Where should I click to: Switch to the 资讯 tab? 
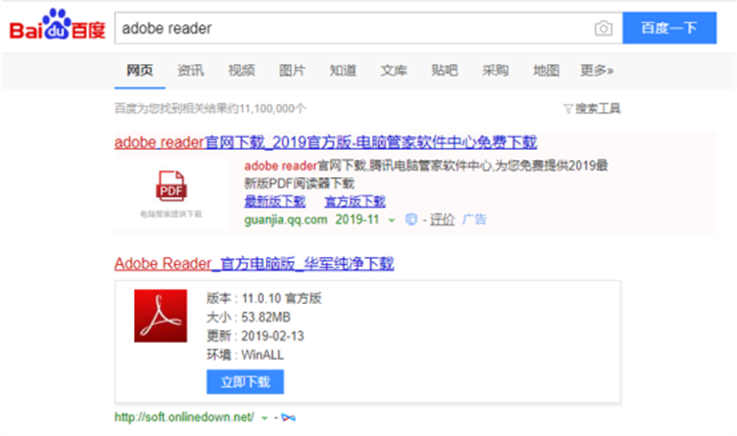point(190,70)
